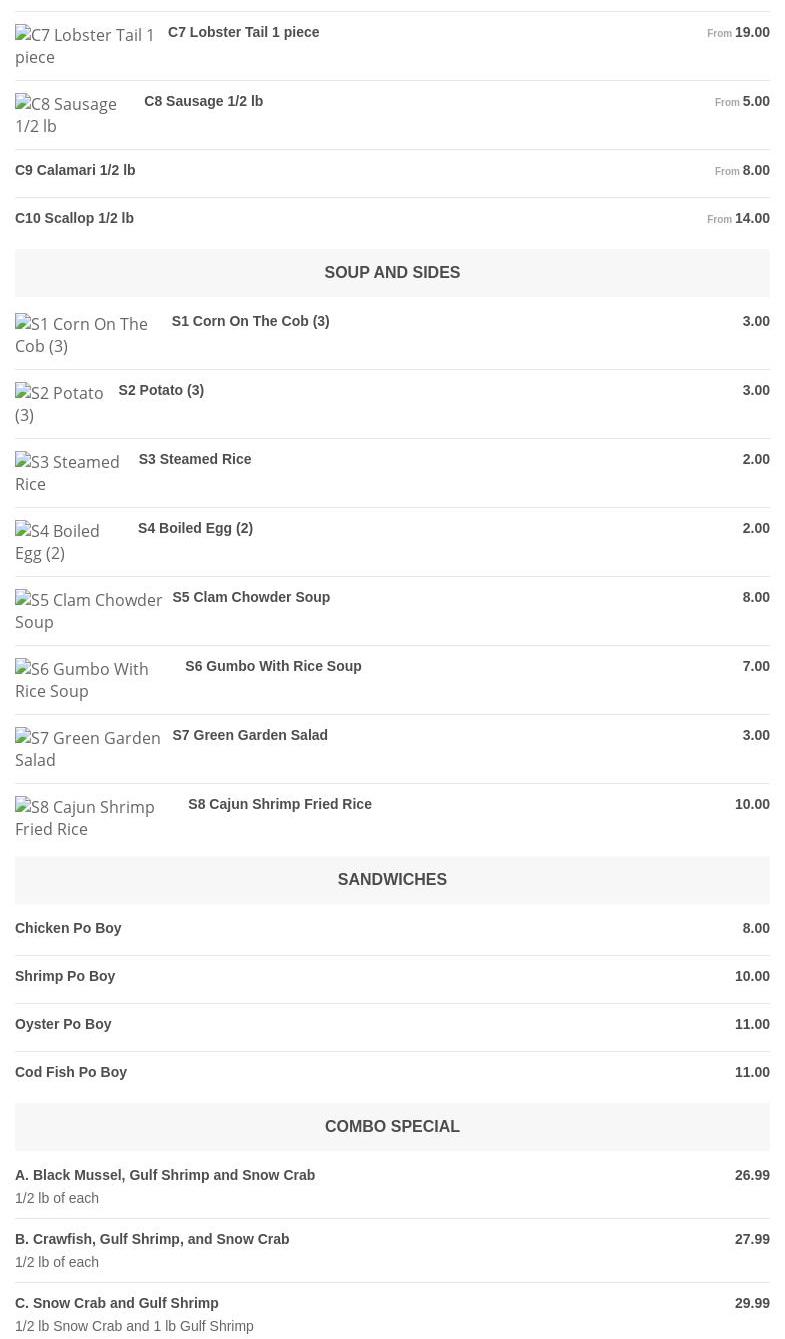Click the Soup and Sides section header
Viewport: 785px width, 1339px height.
(392, 272)
